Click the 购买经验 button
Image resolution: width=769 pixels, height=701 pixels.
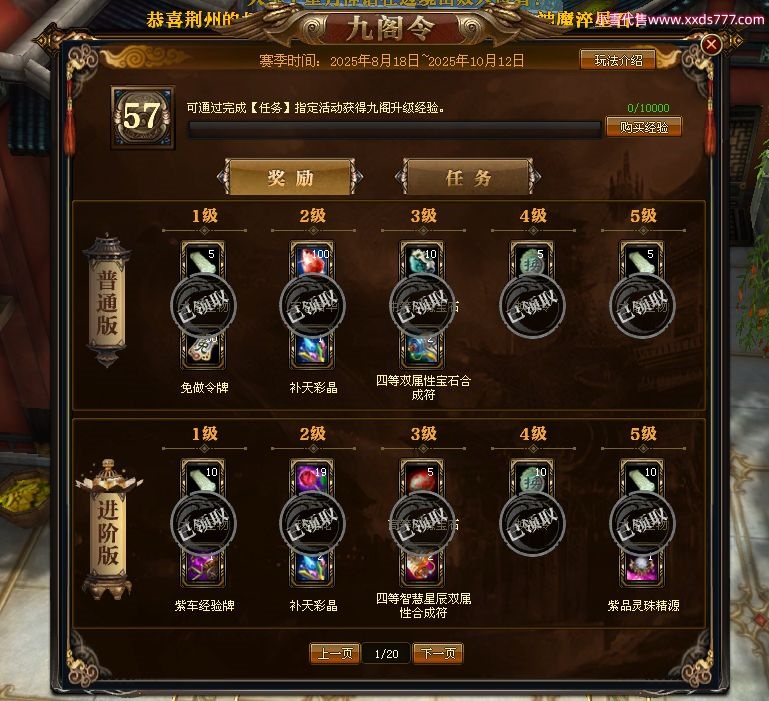(643, 127)
